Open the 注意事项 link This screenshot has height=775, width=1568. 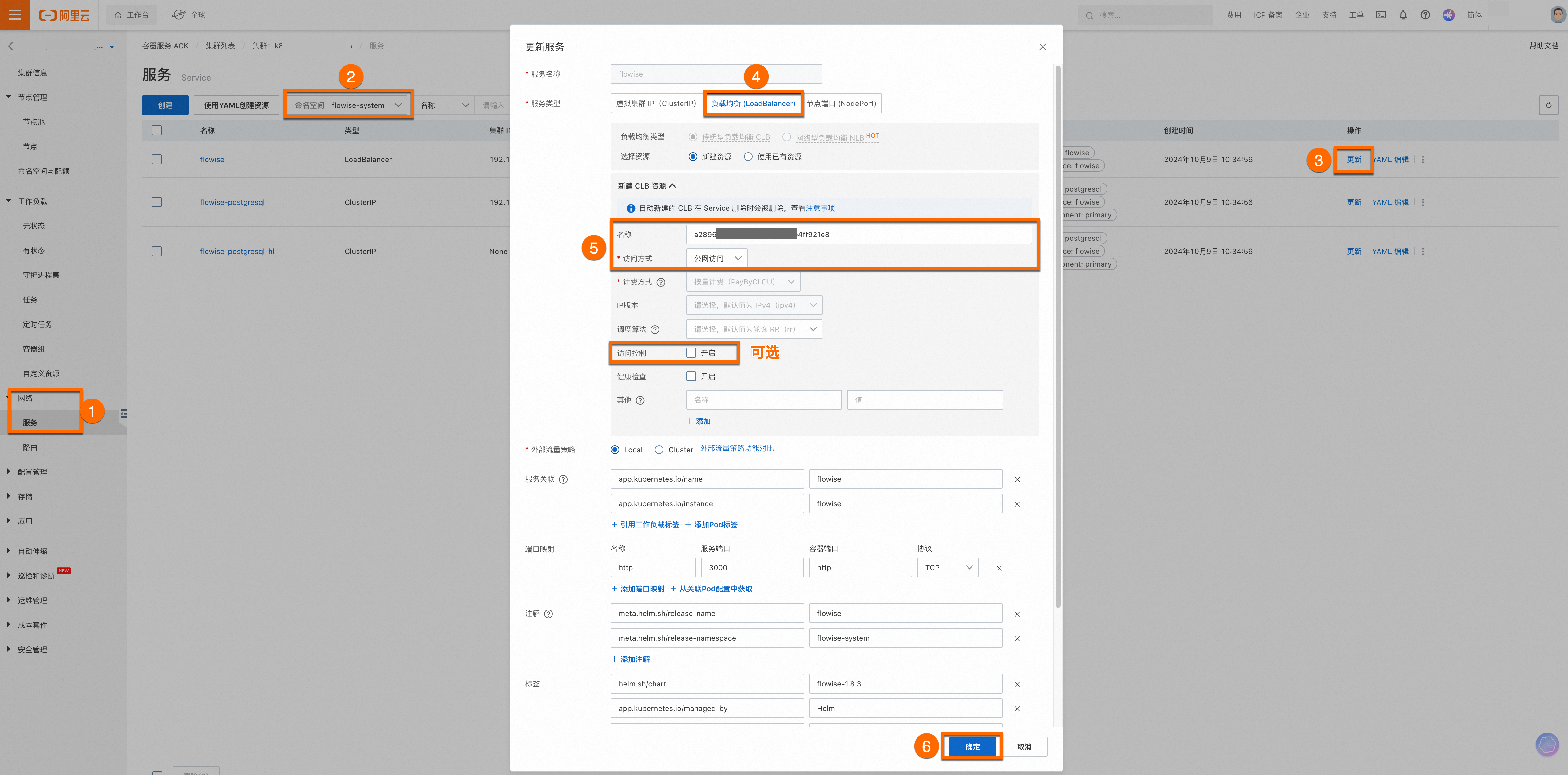[x=820, y=208]
